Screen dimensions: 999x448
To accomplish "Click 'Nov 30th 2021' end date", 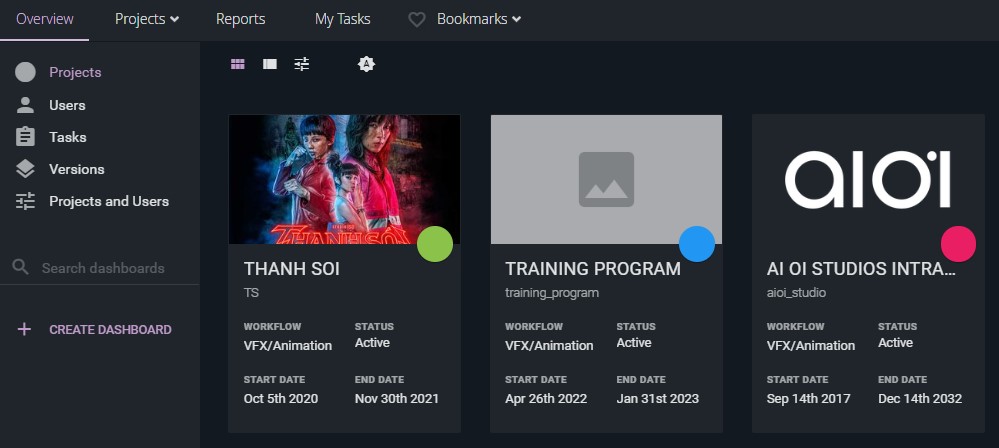I will click(x=397, y=399).
